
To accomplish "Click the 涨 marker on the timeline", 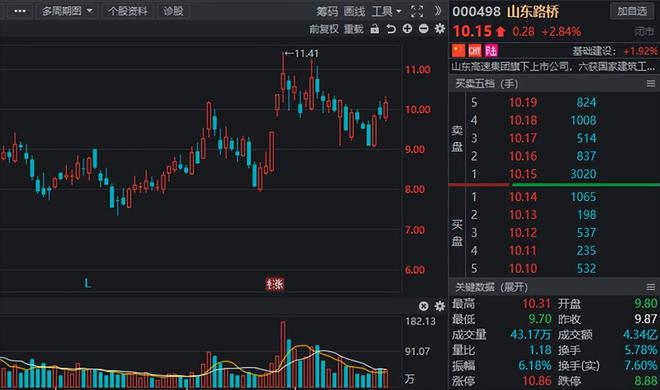I will click(x=275, y=284).
